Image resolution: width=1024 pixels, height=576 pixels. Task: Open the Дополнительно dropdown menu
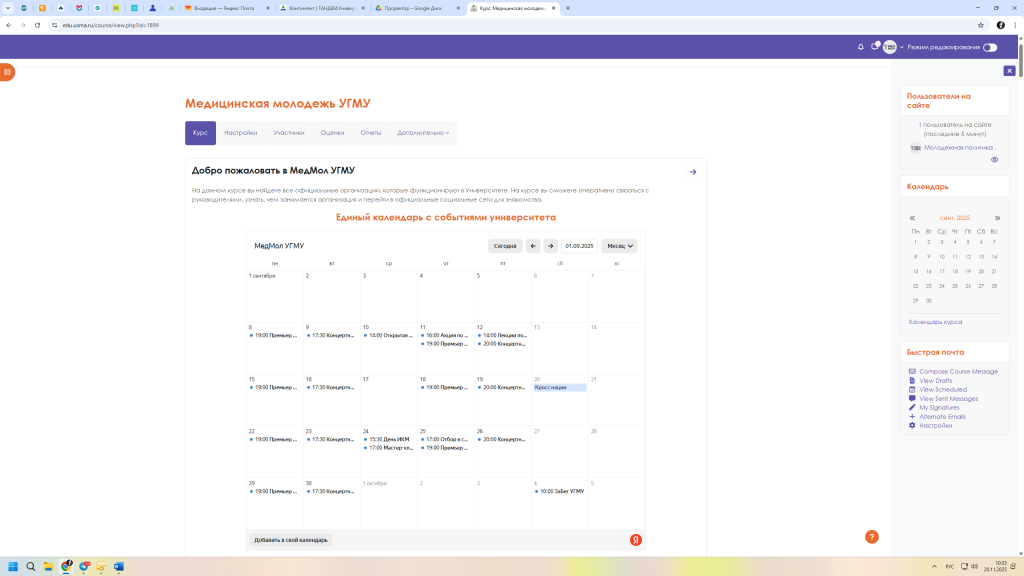423,133
